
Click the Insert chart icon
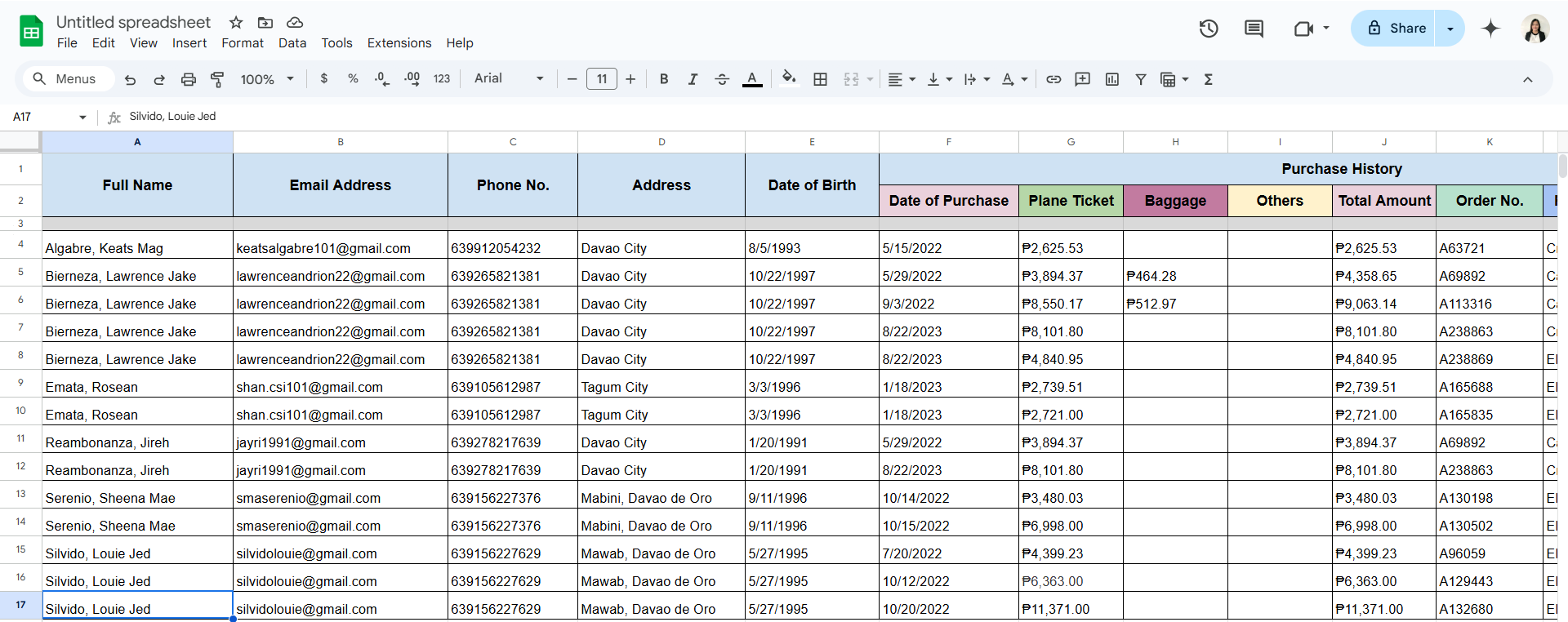tap(1111, 79)
